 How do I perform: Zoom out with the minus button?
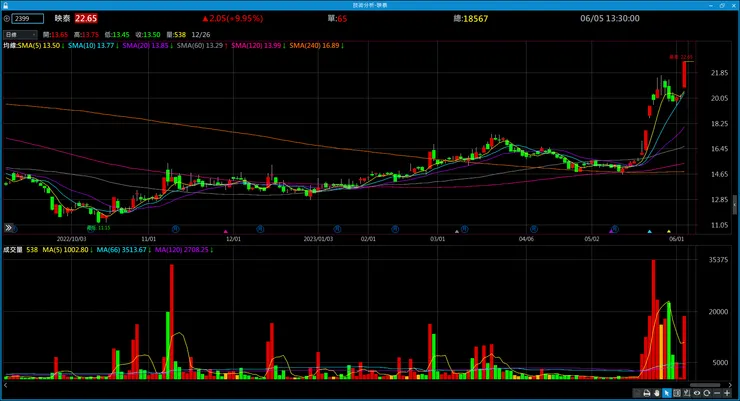tap(717, 393)
